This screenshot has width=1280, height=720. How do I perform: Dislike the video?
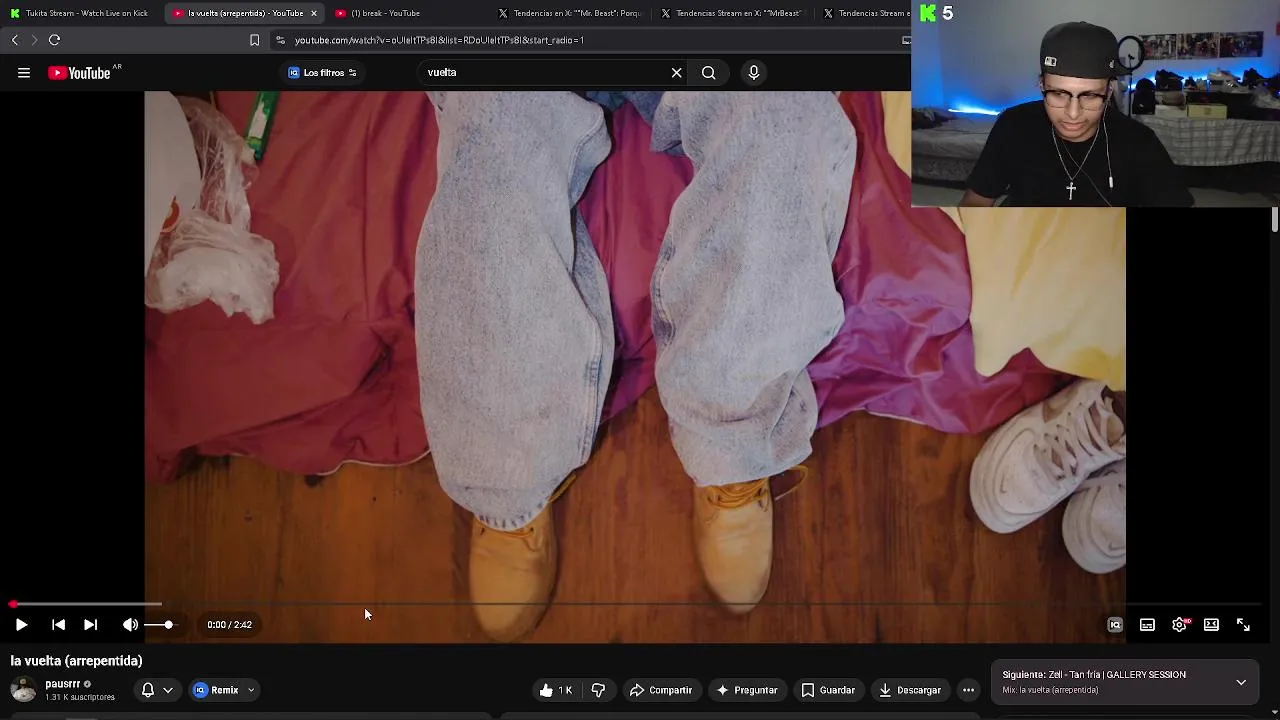tap(598, 690)
